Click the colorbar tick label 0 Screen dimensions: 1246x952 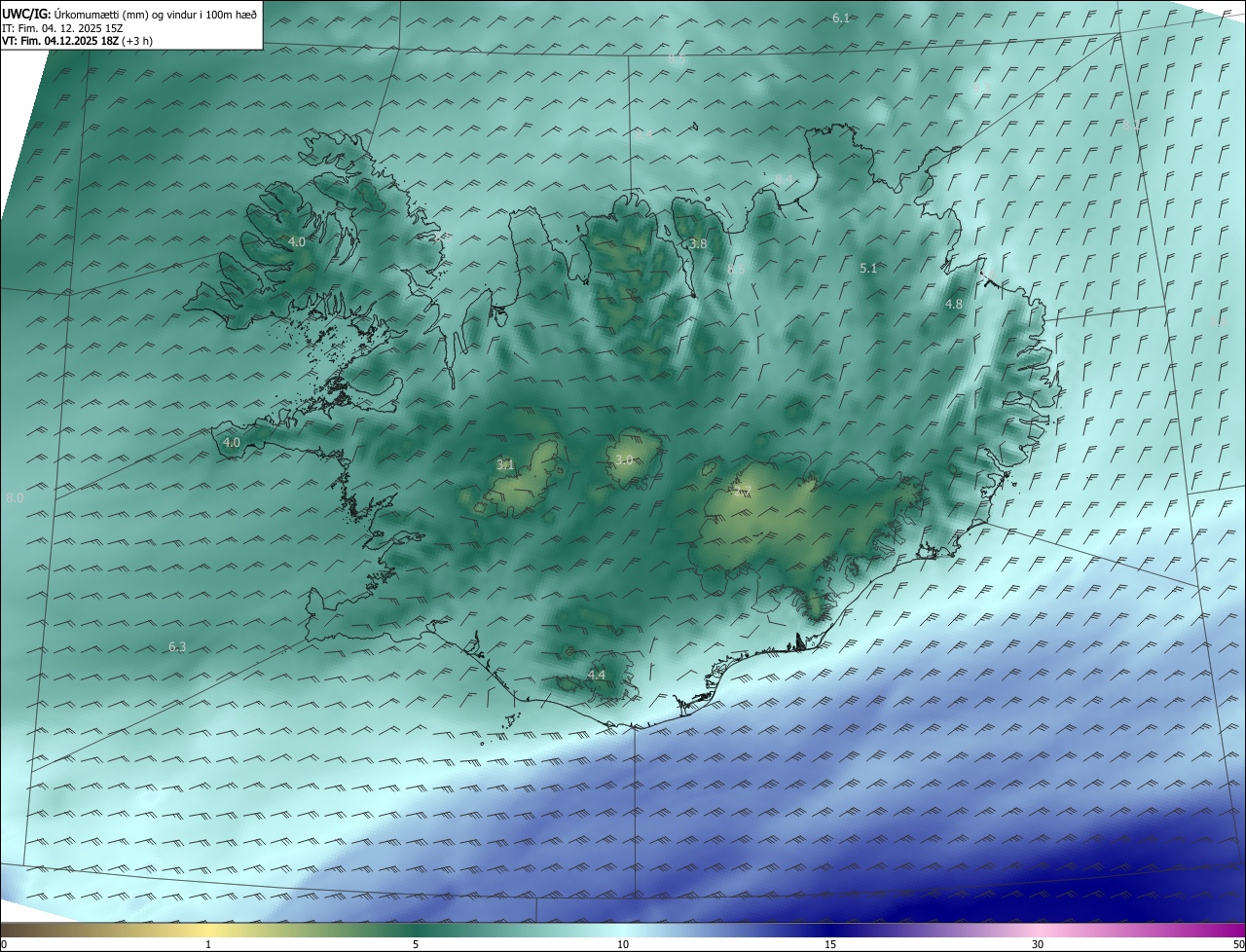(4, 944)
